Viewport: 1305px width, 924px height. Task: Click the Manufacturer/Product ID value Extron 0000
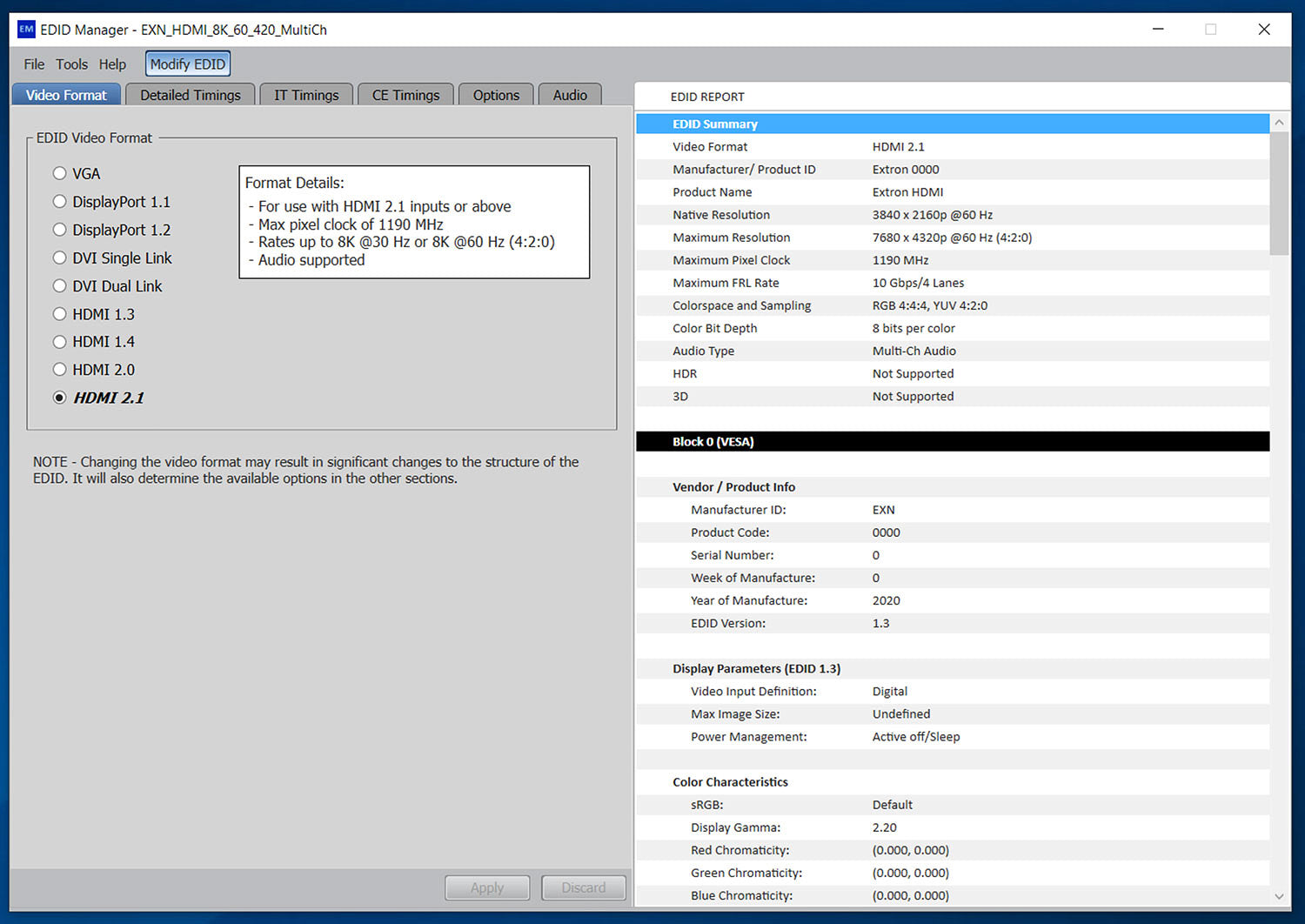[x=906, y=170]
